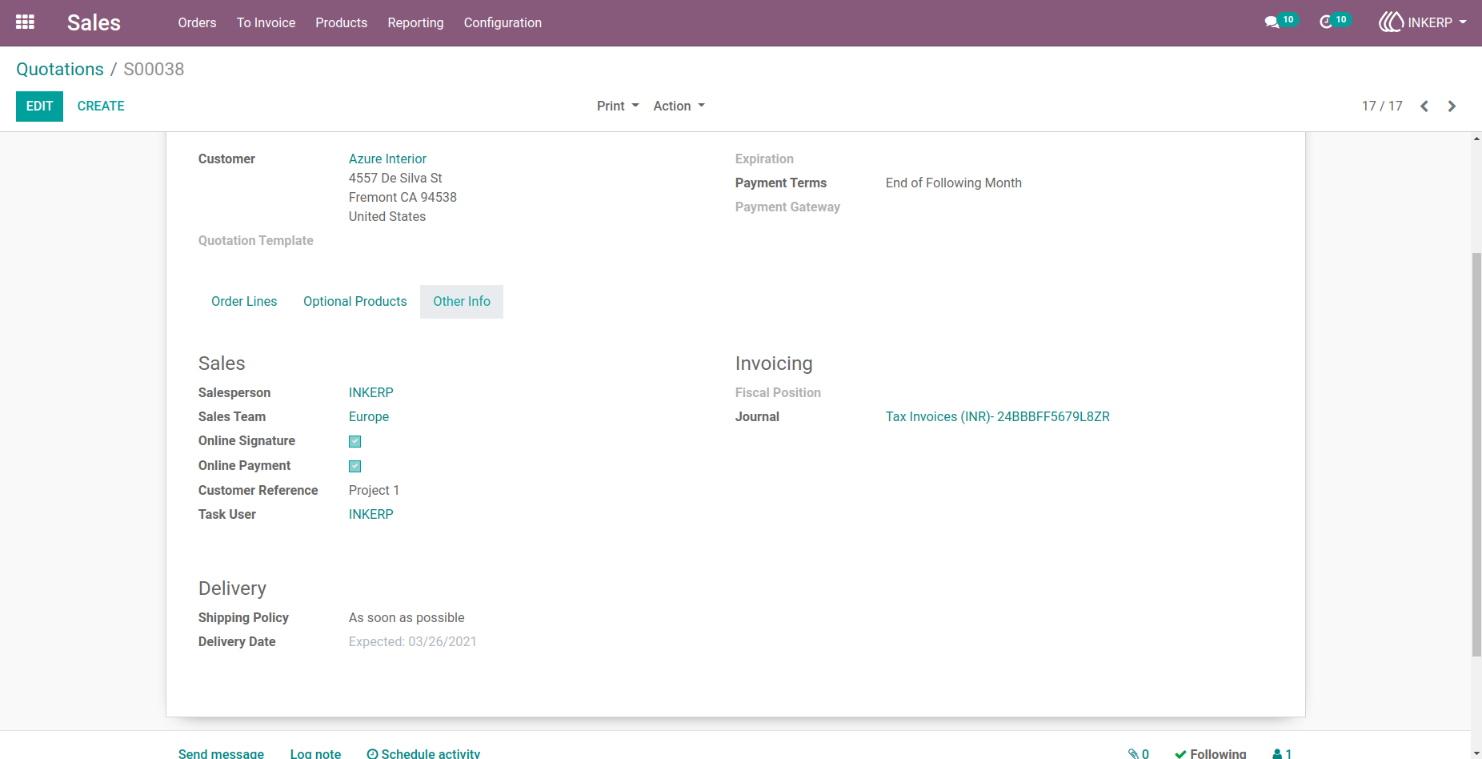Click the Sales app title
Viewport: 1482px width, 759px height.
[94, 22]
